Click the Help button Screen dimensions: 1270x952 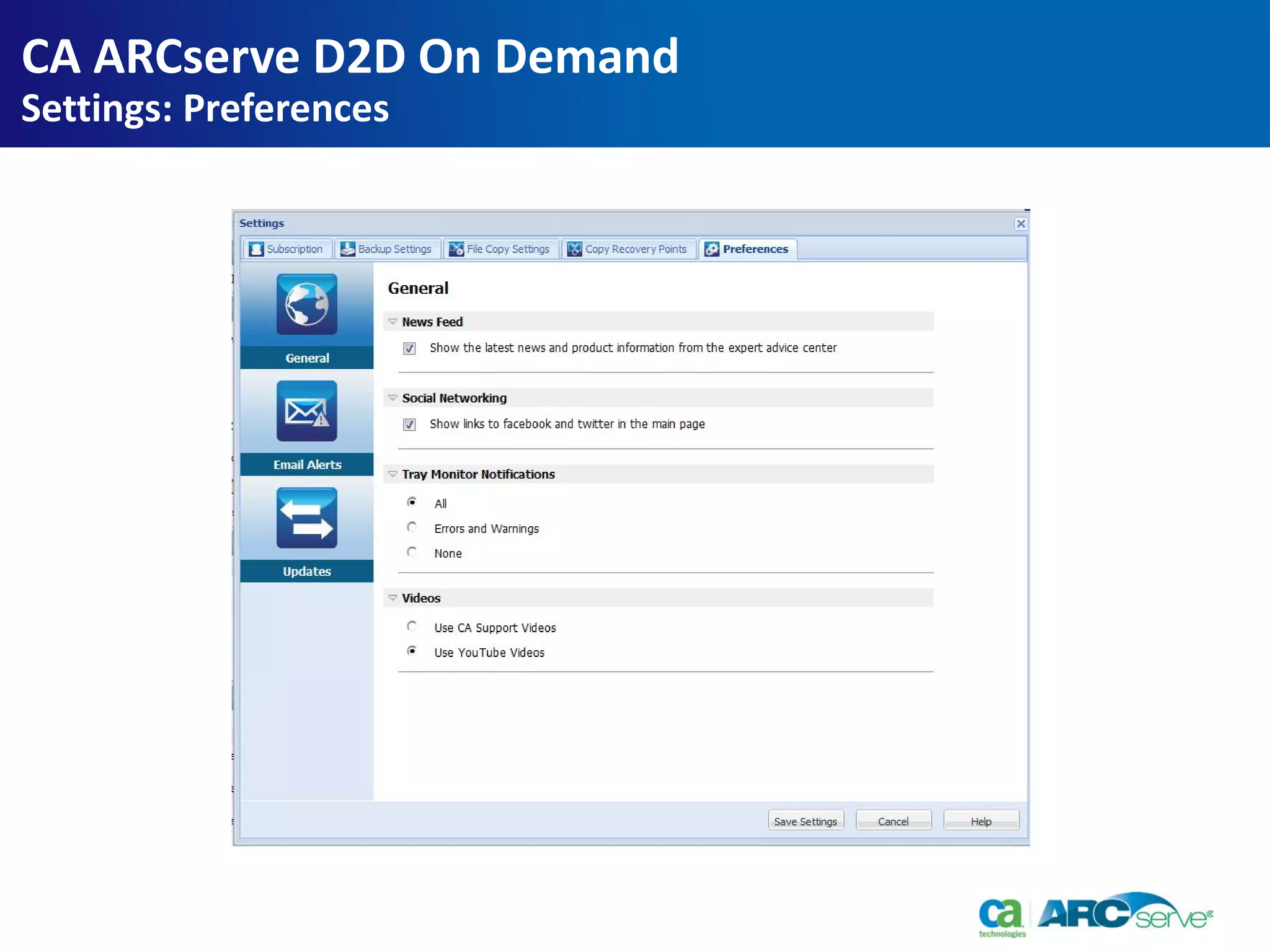[x=981, y=821]
